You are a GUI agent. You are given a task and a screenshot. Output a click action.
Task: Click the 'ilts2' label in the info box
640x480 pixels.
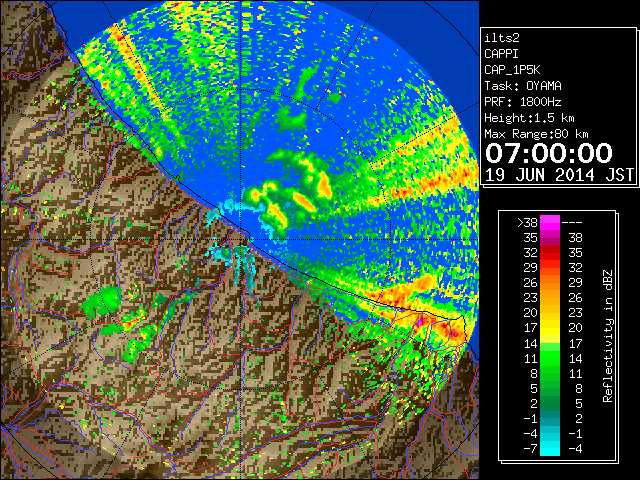[x=502, y=38]
